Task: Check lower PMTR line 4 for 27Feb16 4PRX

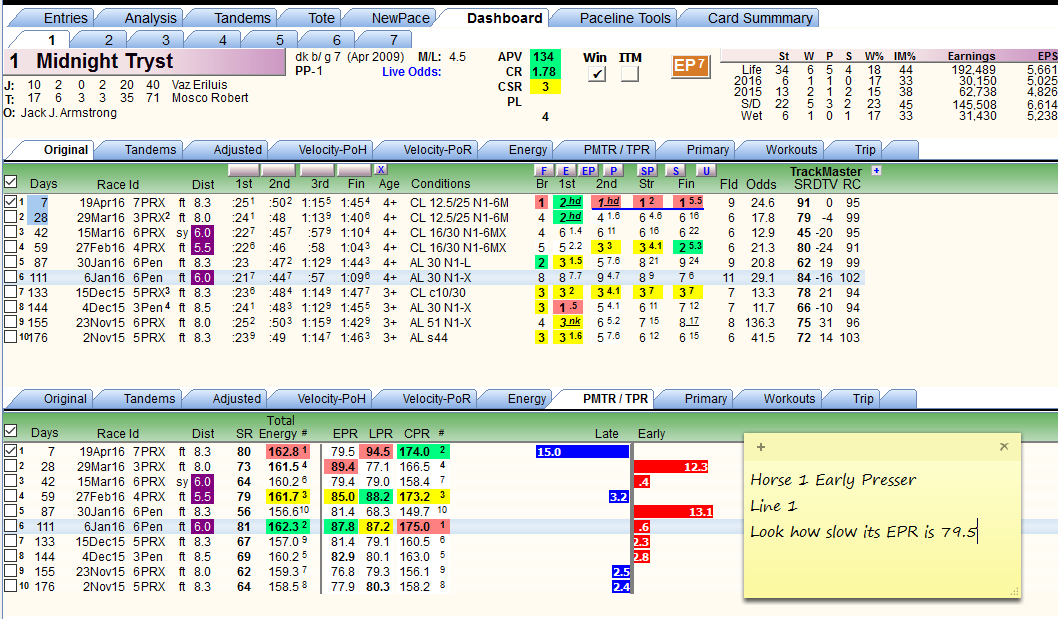Action: 10,496
